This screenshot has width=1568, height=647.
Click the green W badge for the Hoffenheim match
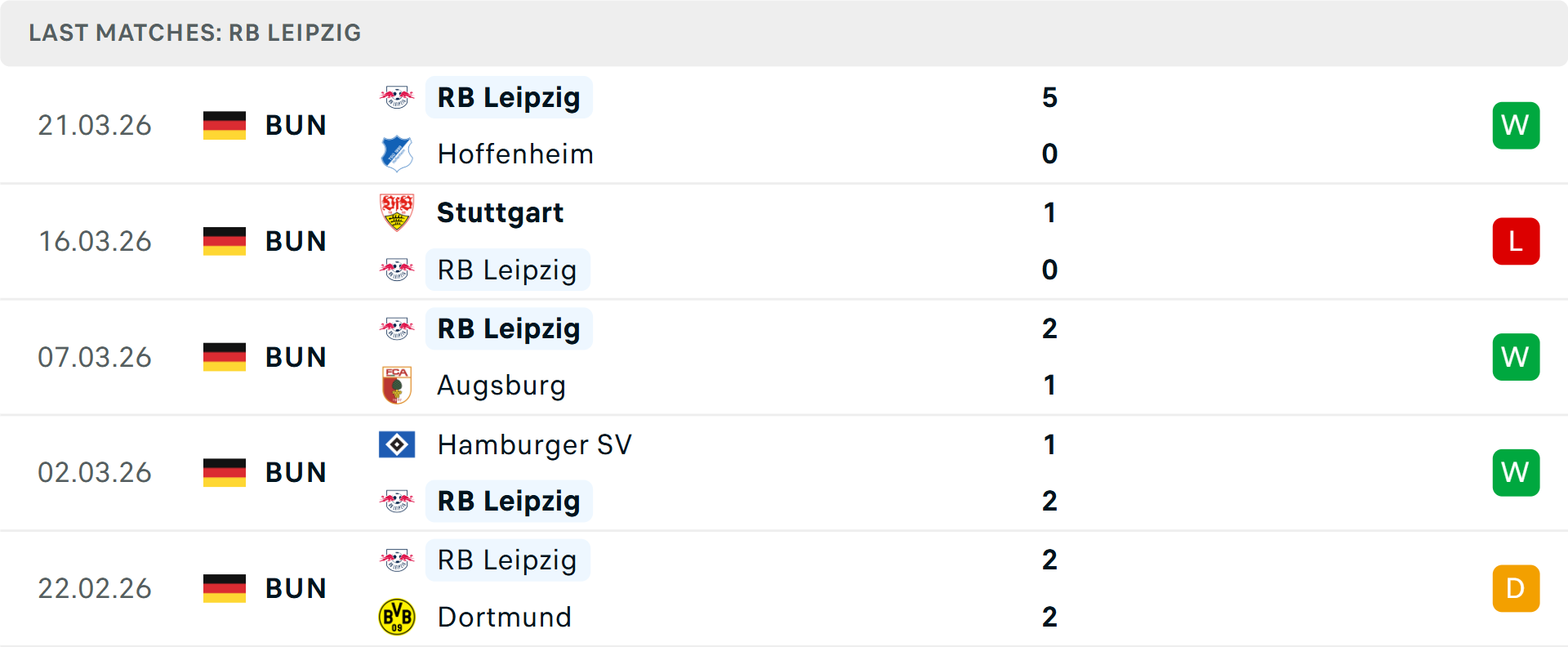point(1516,125)
